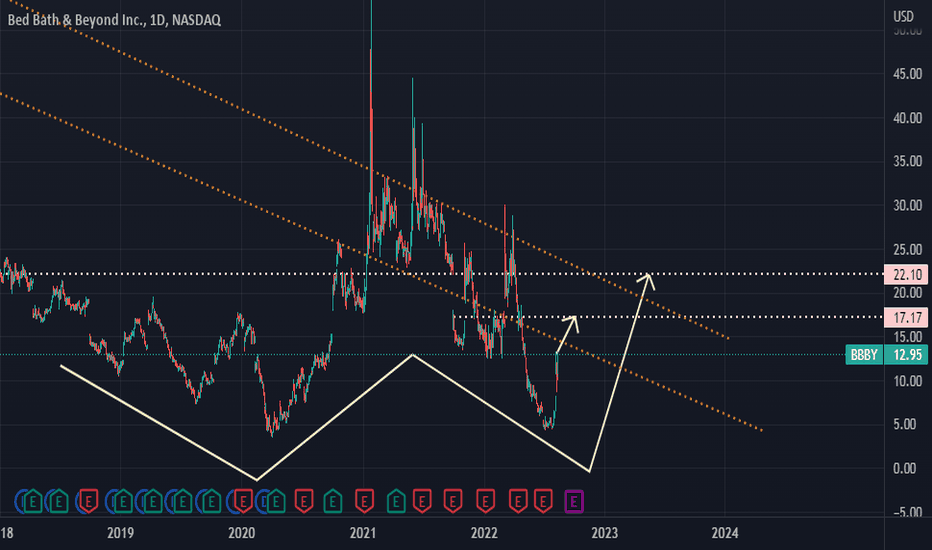
Task: Open the USD currency selector on price axis
Action: tap(903, 16)
